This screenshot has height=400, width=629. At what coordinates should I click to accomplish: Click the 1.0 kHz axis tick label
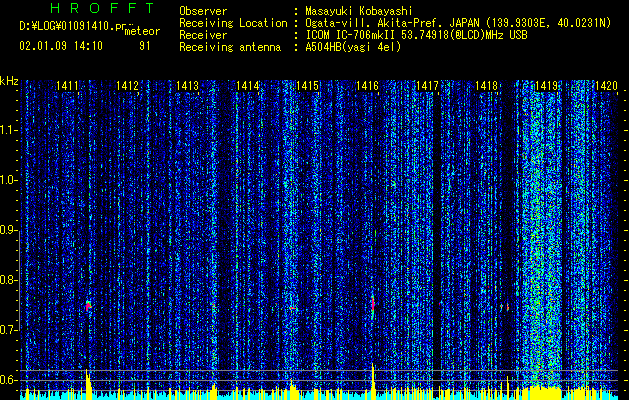pyautogui.click(x=9, y=181)
